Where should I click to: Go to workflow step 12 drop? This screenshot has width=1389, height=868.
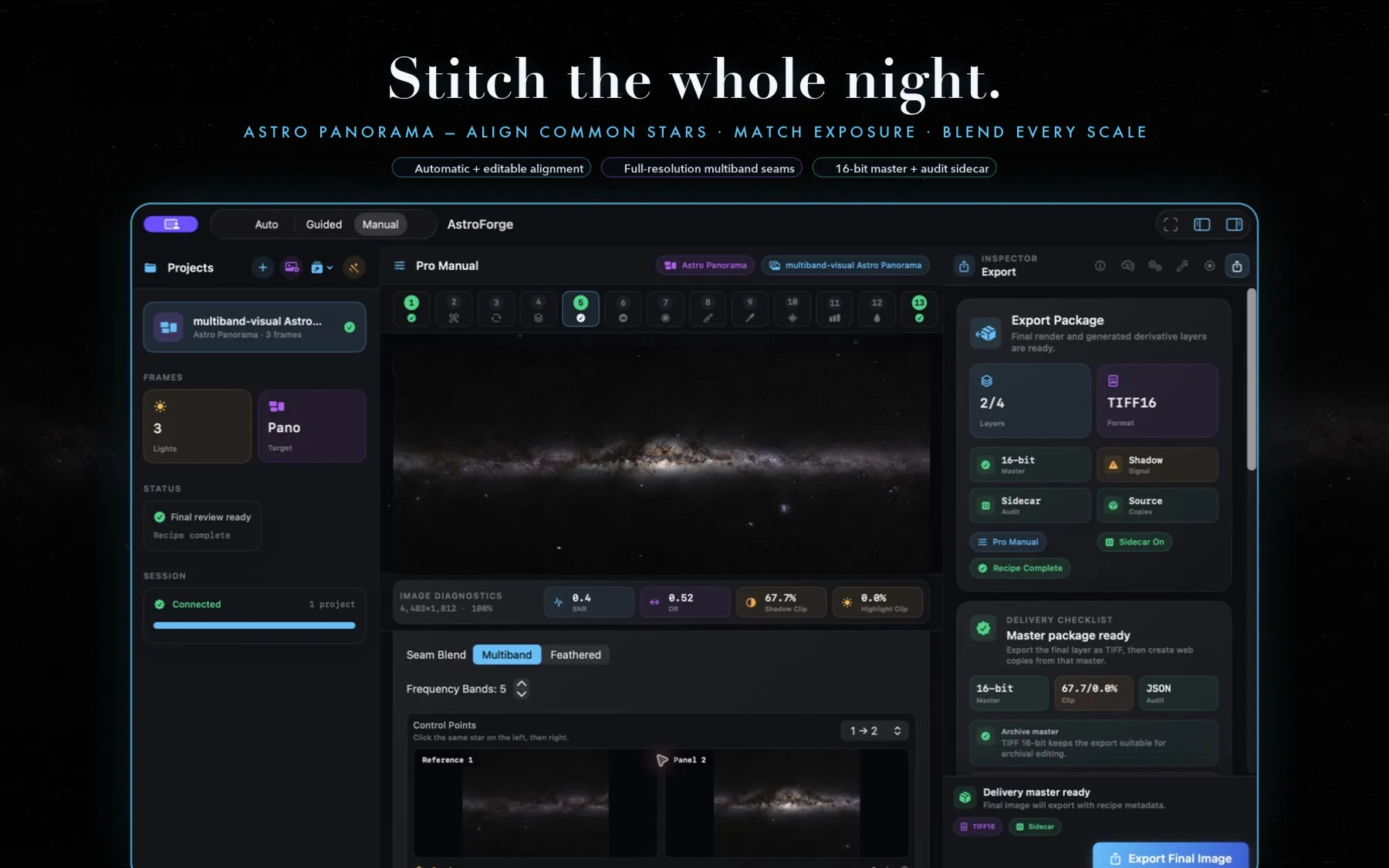pyautogui.click(x=877, y=309)
